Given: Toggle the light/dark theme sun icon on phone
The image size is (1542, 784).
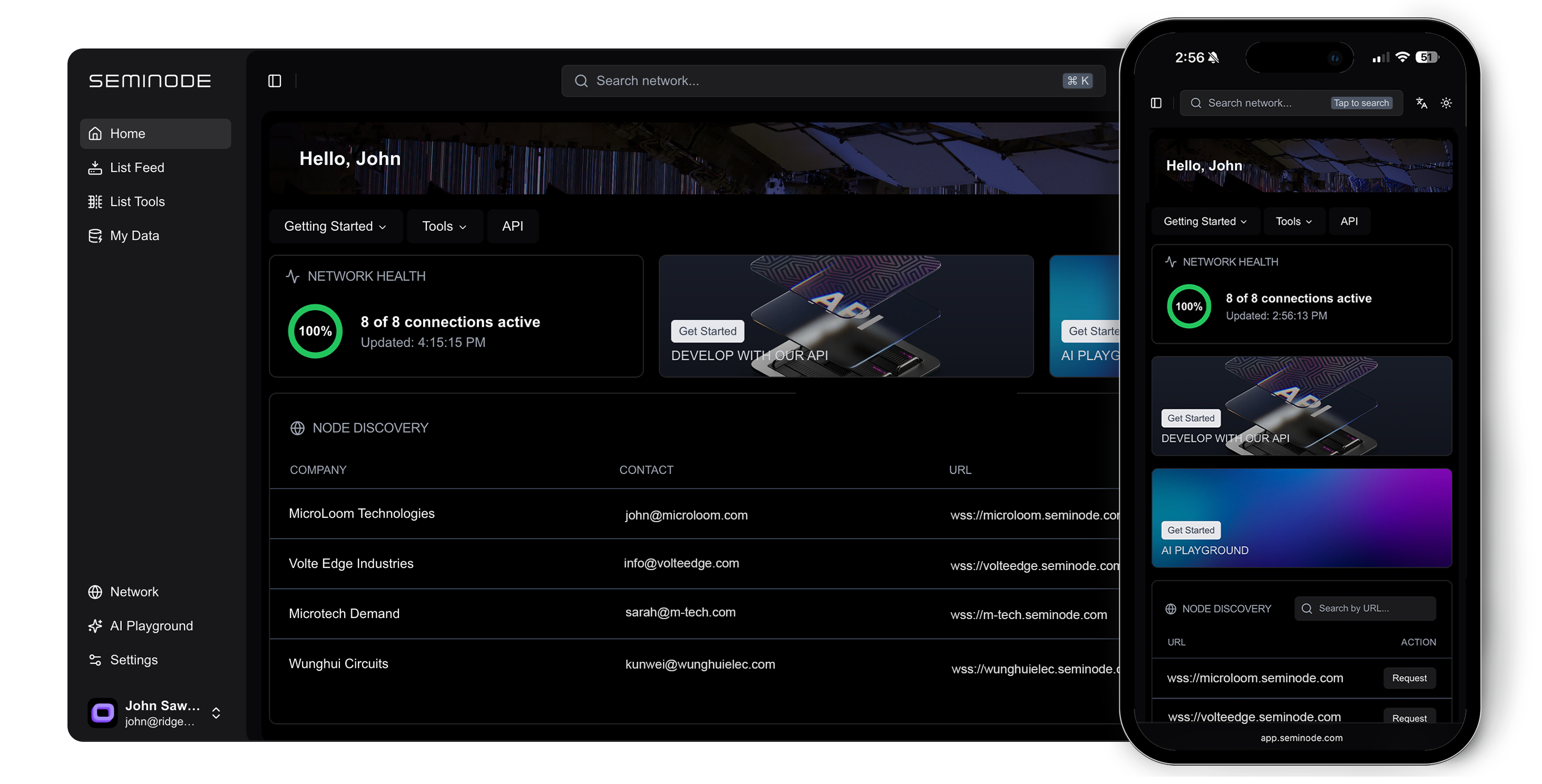Looking at the screenshot, I should click(x=1446, y=103).
